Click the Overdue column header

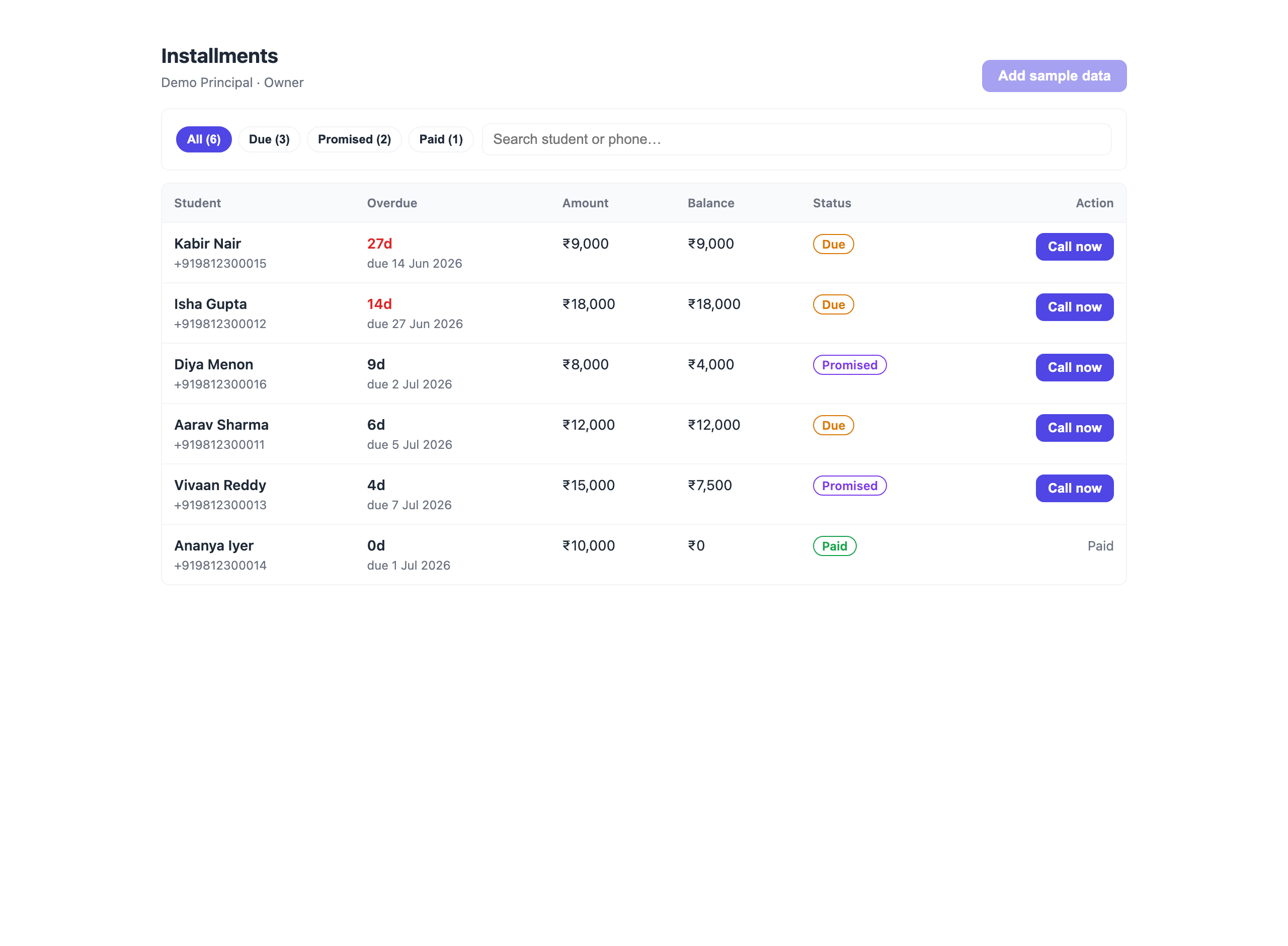pos(391,203)
